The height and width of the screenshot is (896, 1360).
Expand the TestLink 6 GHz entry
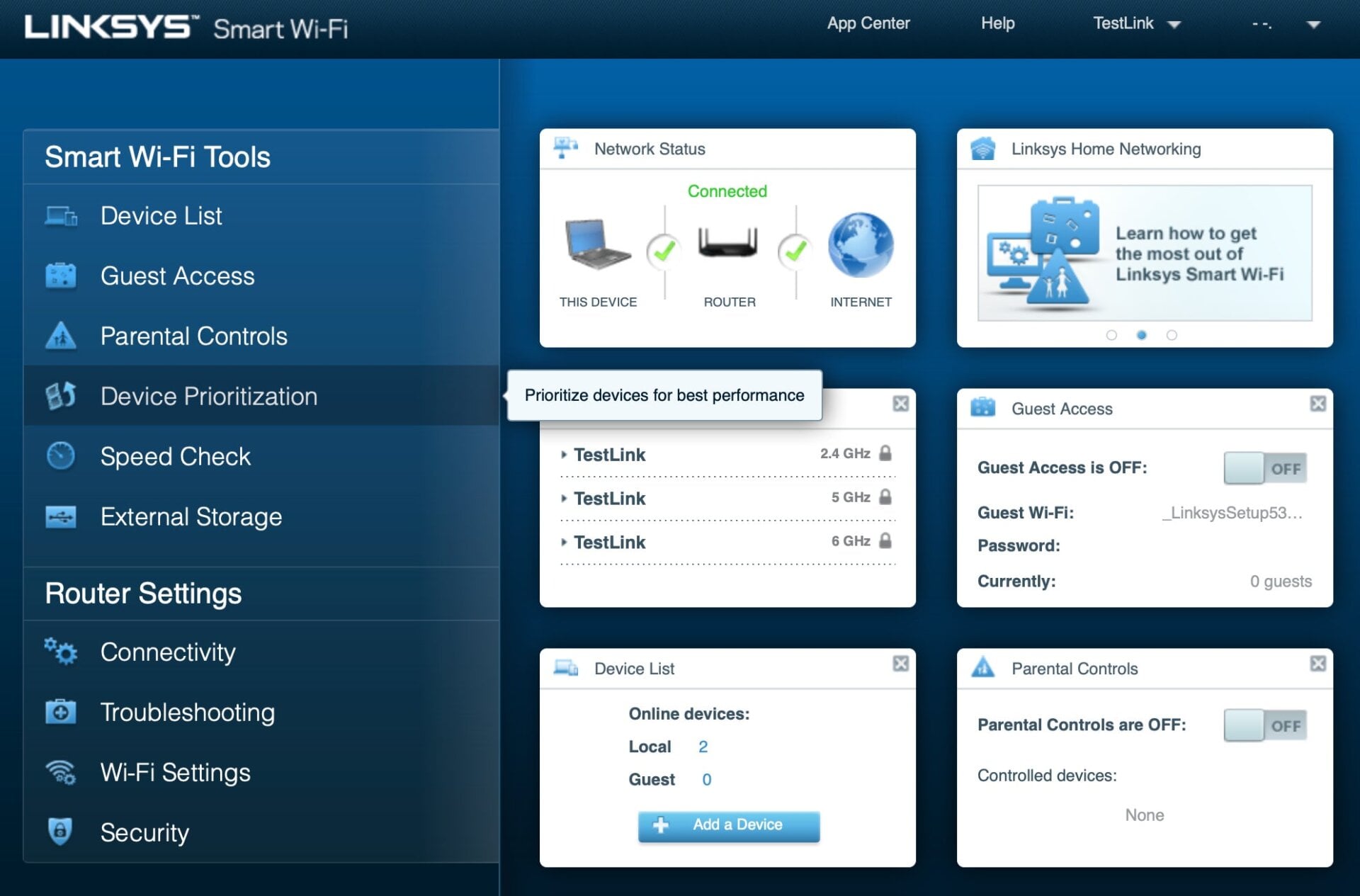[565, 542]
